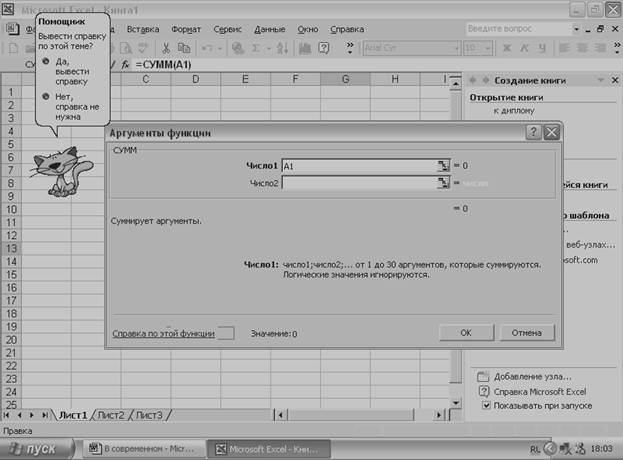Click the AutoSum sigma icon
Viewport: 623px width, 460px height.
256,48
